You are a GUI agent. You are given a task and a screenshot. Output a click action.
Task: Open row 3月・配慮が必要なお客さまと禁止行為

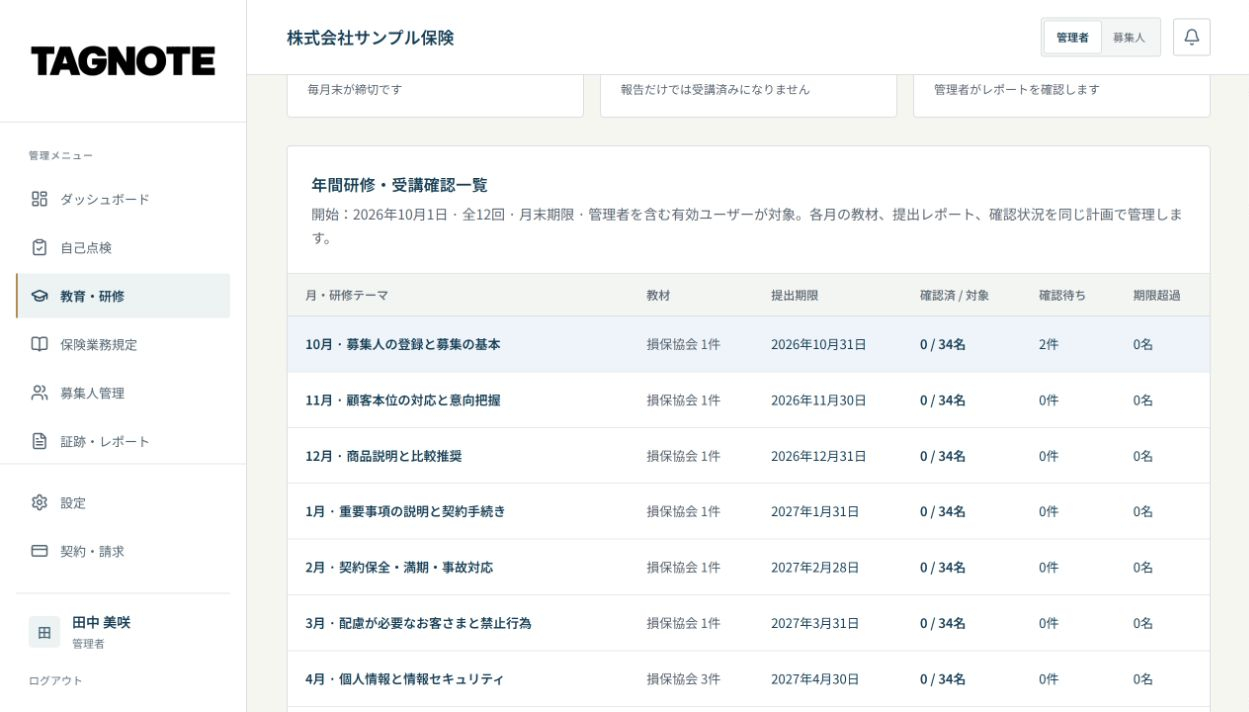[748, 623]
